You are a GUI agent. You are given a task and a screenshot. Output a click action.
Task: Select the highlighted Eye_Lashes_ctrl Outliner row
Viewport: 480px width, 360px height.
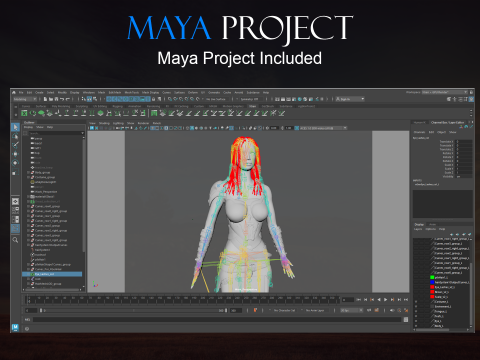pos(52,274)
